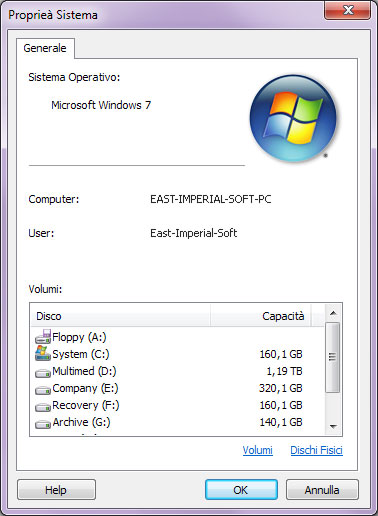Confirm with the OK button
The height and width of the screenshot is (516, 378).
click(241, 490)
